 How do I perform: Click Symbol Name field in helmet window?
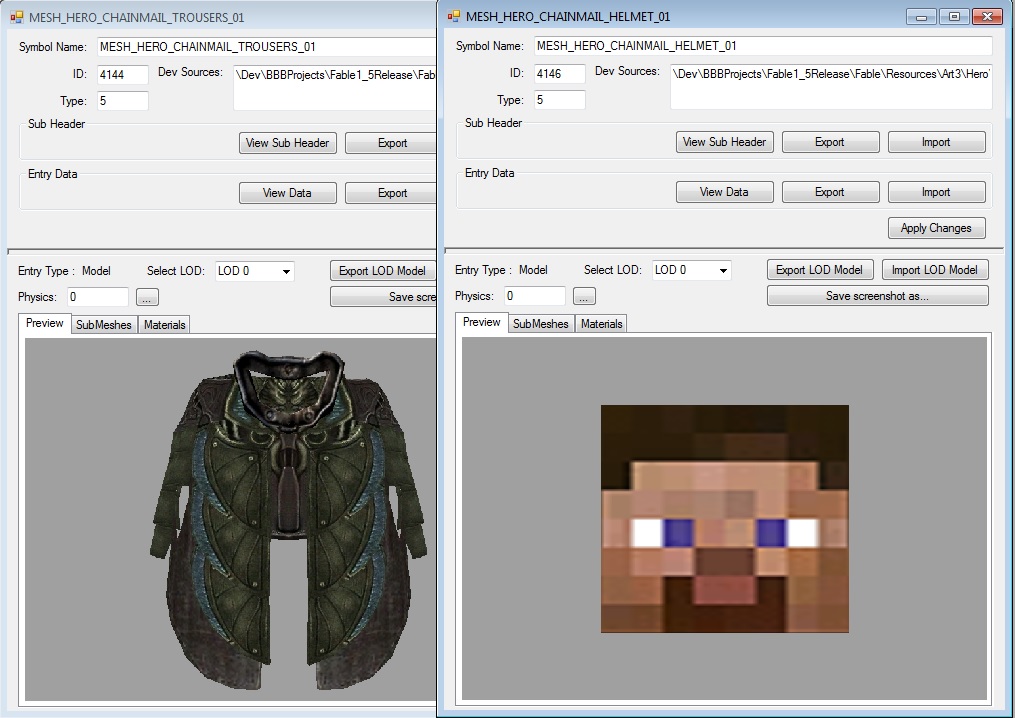coord(762,46)
